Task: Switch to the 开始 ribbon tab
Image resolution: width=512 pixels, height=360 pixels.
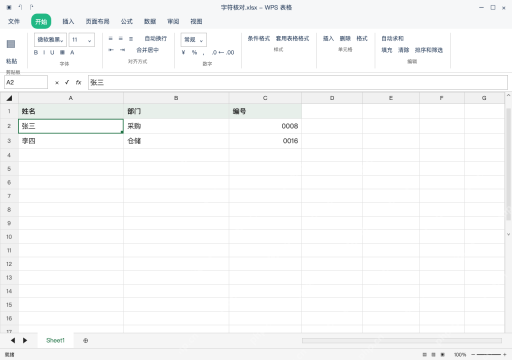Action: coord(41,21)
